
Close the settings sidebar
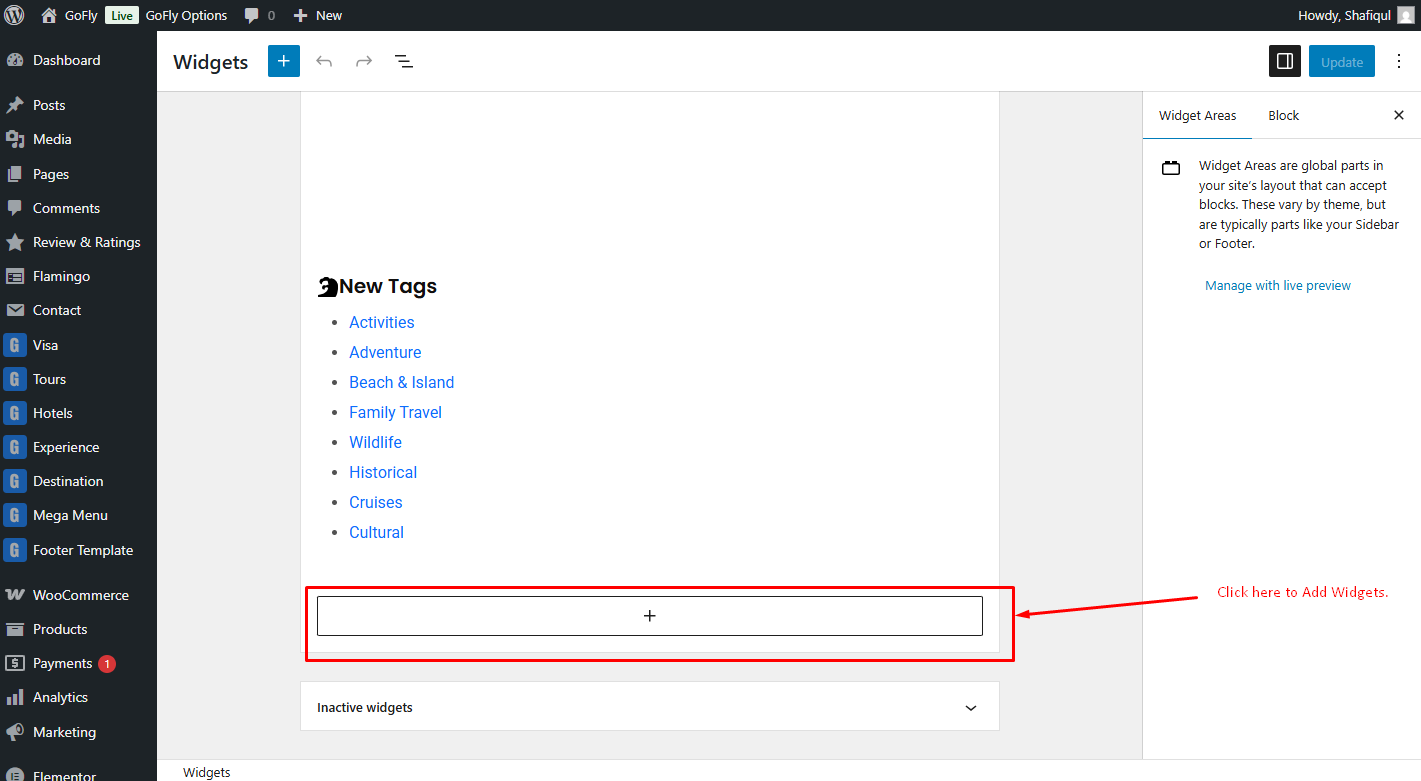pyautogui.click(x=1399, y=115)
